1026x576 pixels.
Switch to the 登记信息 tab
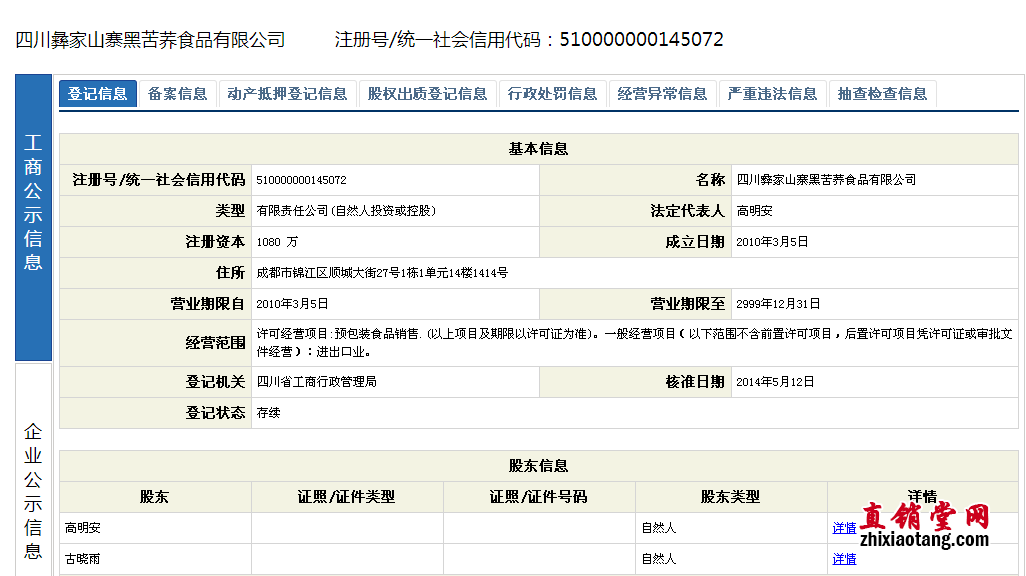98,94
